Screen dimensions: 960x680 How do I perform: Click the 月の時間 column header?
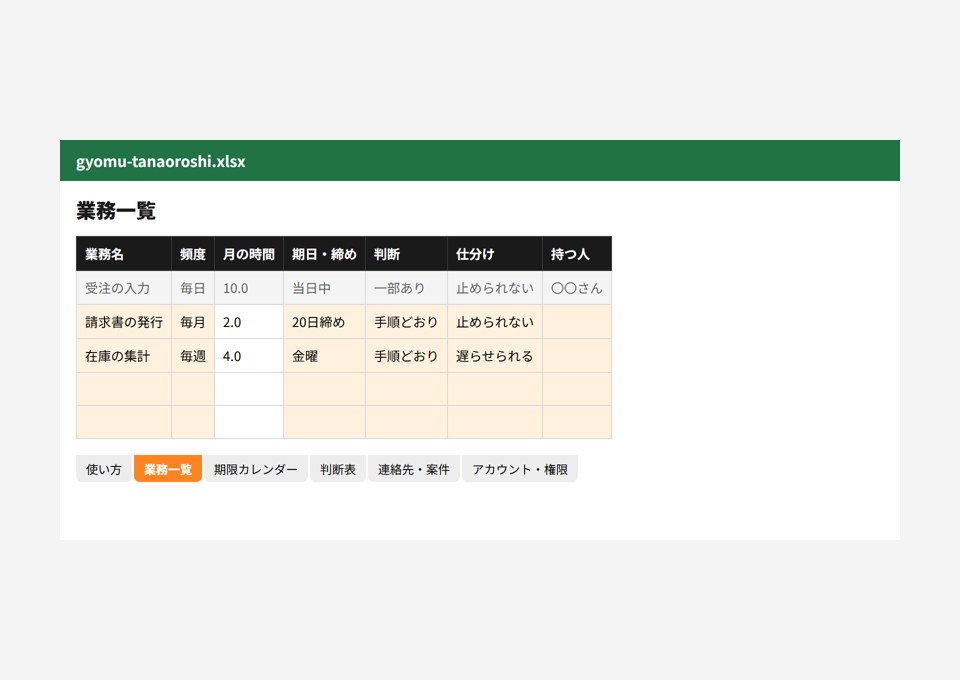click(x=249, y=254)
